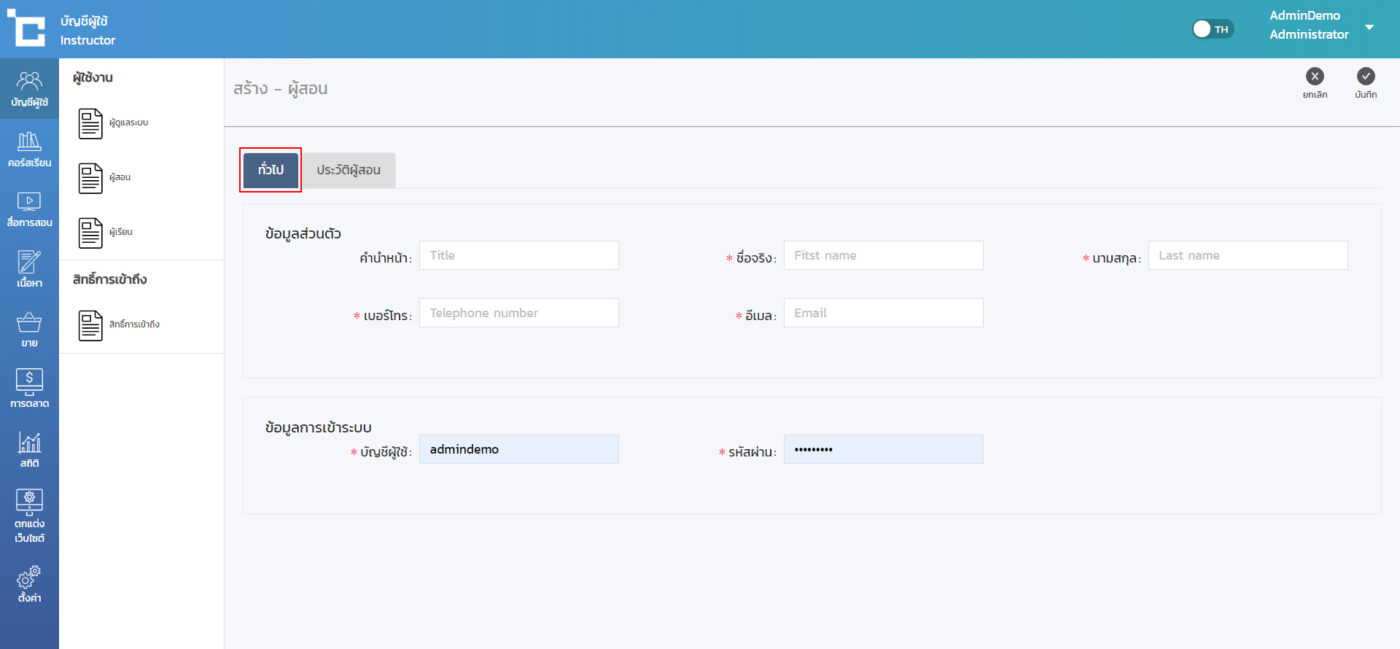Open the การตลาด marketing sidebar icon
Viewport: 1400px width, 649px height.
pos(29,389)
